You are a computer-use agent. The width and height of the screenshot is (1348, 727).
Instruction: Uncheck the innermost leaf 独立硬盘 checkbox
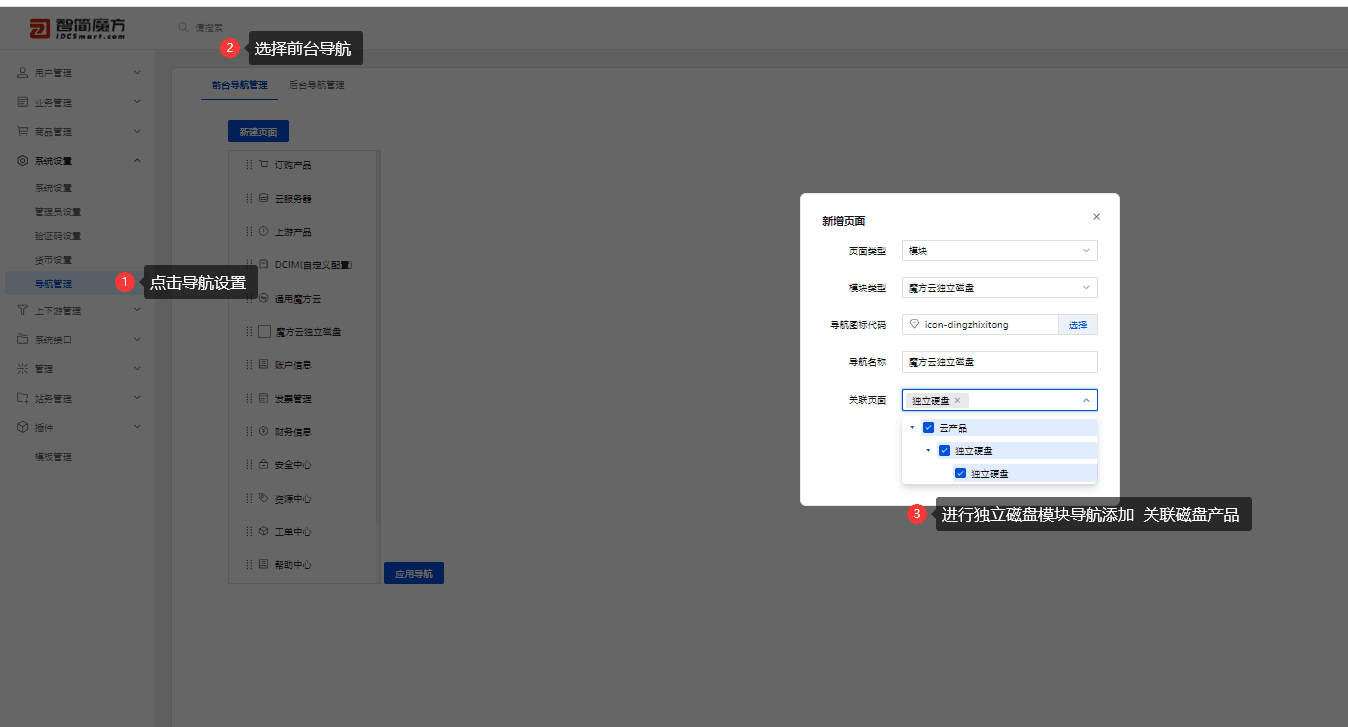[x=961, y=473]
